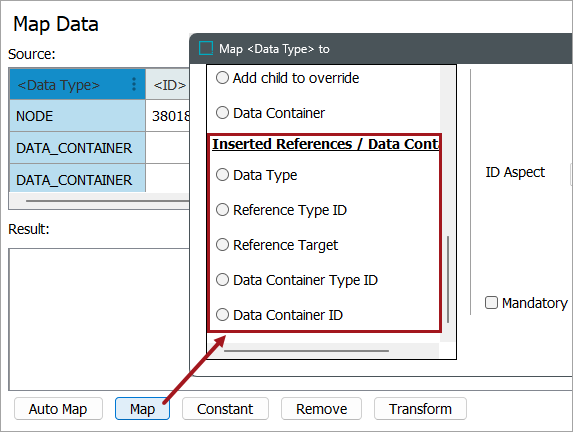Select Data Container Type ID option
Viewport: 573px width, 432px height.
tap(222, 280)
